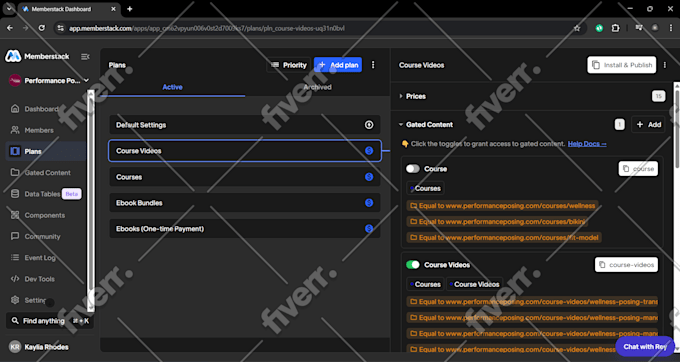Click the courses/bikini URL rule
This screenshot has width=680, height=362.
pos(497,222)
